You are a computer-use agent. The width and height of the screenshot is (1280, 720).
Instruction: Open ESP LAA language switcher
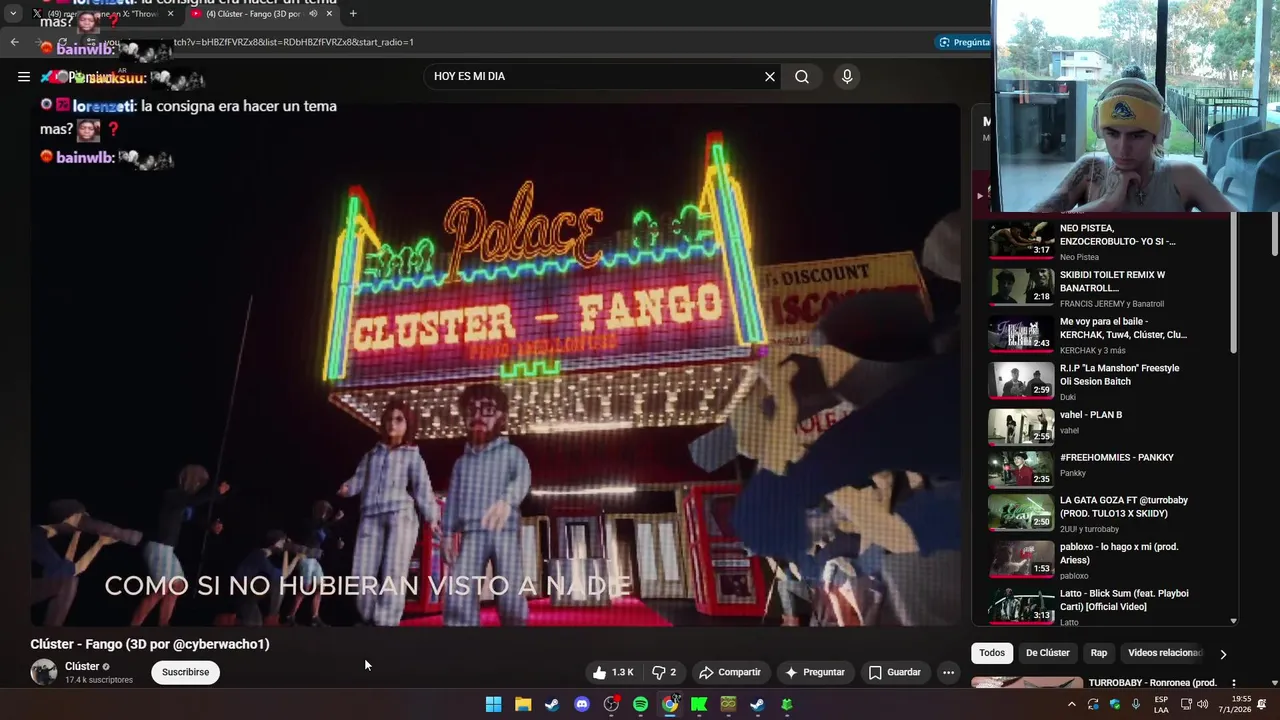pyautogui.click(x=1161, y=704)
